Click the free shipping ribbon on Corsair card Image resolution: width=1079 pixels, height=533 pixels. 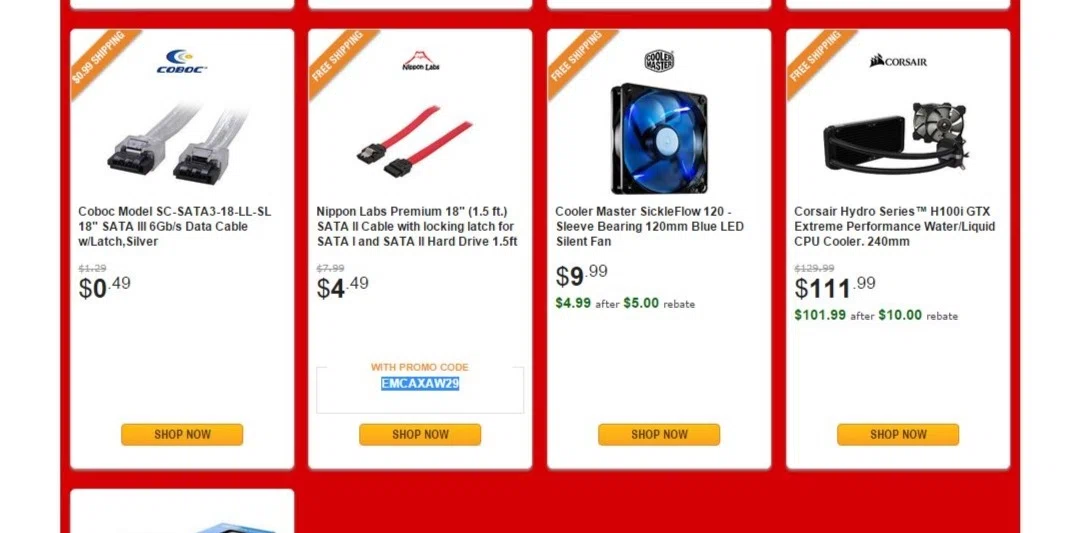816,58
